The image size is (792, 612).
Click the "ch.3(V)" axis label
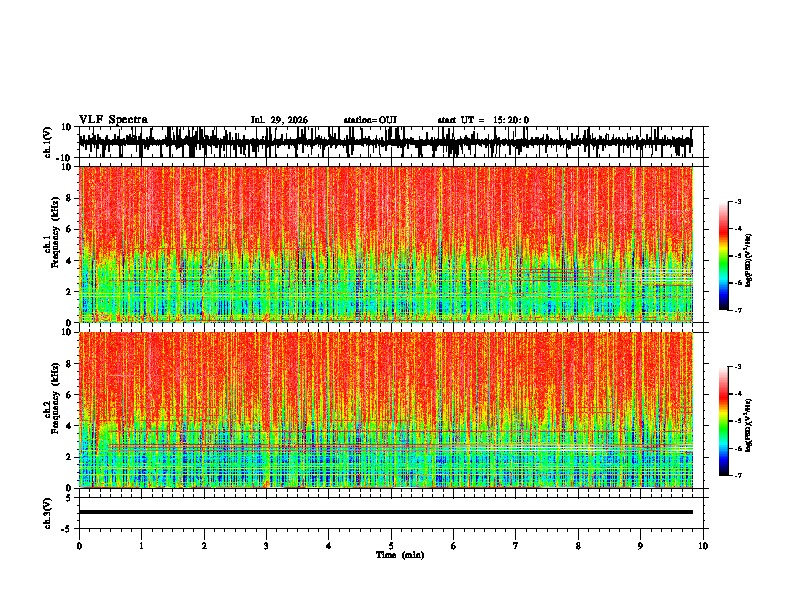[48, 513]
